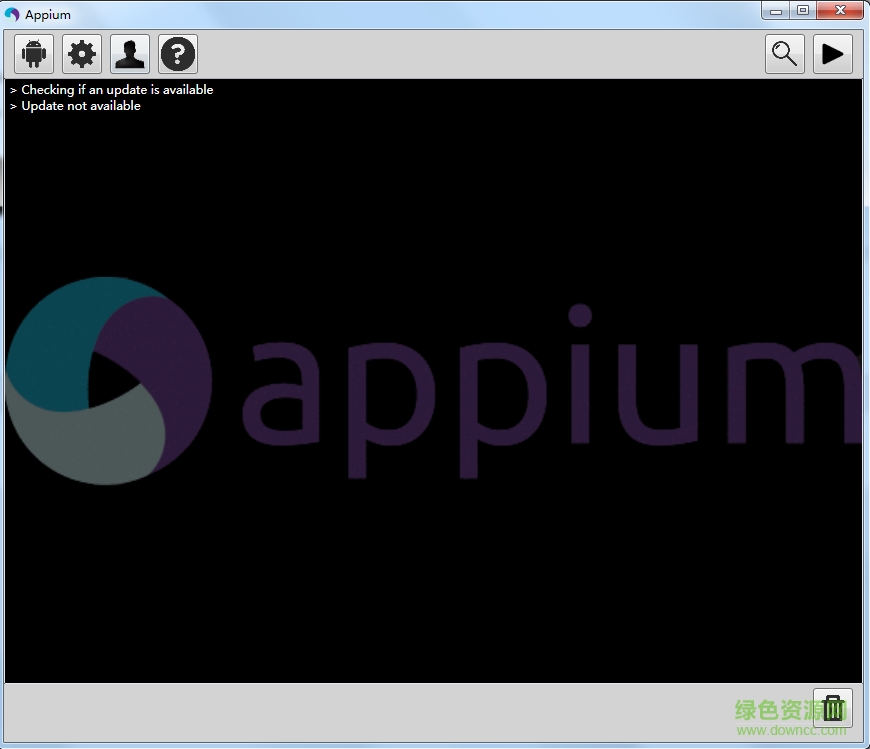Select the 'Update not available' log line
Image resolution: width=870 pixels, height=749 pixels.
click(x=80, y=105)
